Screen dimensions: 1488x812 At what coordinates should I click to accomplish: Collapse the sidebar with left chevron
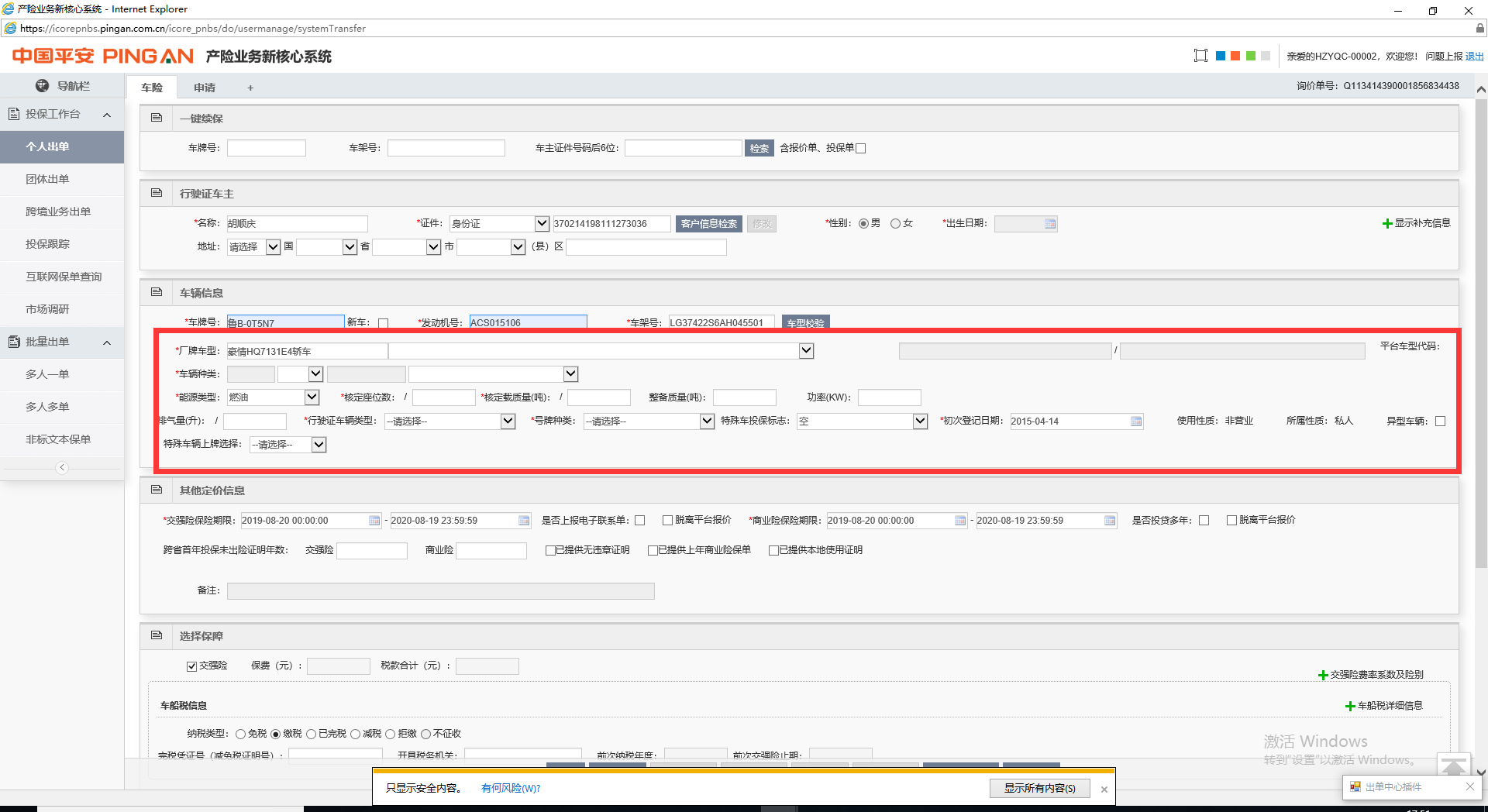pyautogui.click(x=62, y=467)
